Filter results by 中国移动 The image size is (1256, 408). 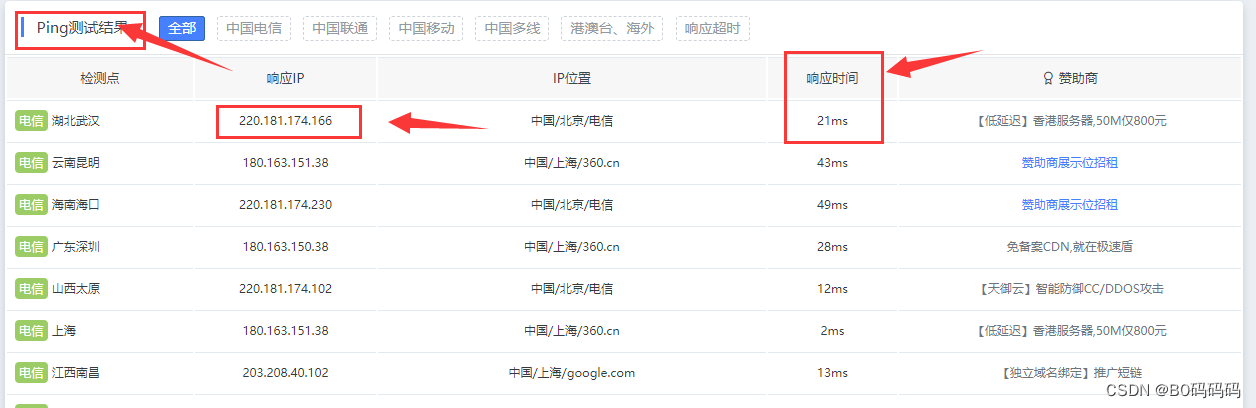point(426,28)
